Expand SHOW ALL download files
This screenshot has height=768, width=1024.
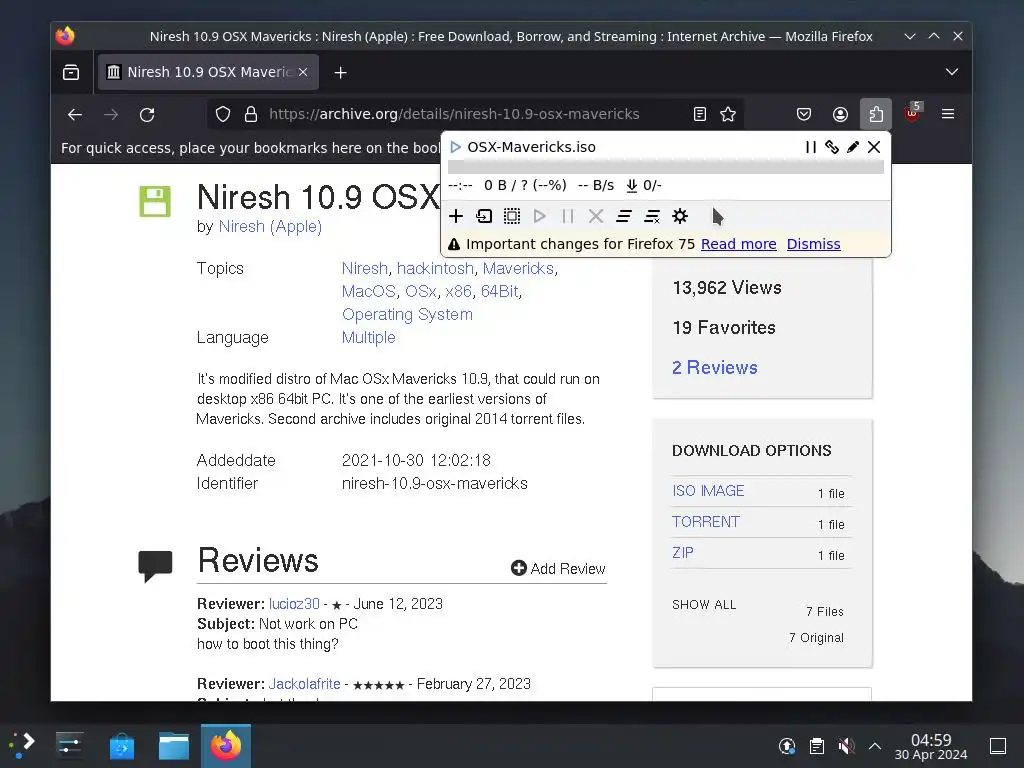tap(704, 605)
